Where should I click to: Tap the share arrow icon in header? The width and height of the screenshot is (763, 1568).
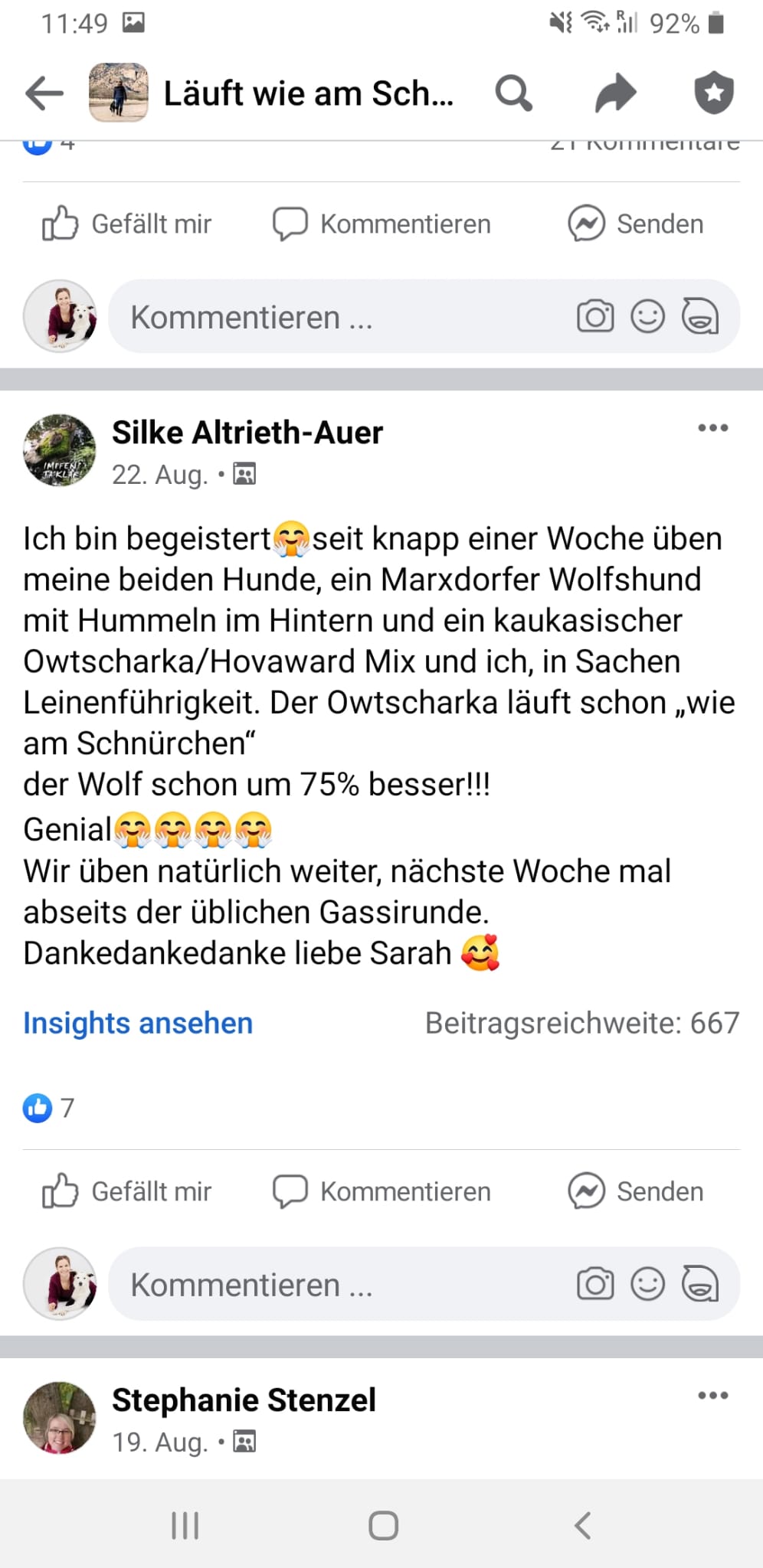(616, 93)
